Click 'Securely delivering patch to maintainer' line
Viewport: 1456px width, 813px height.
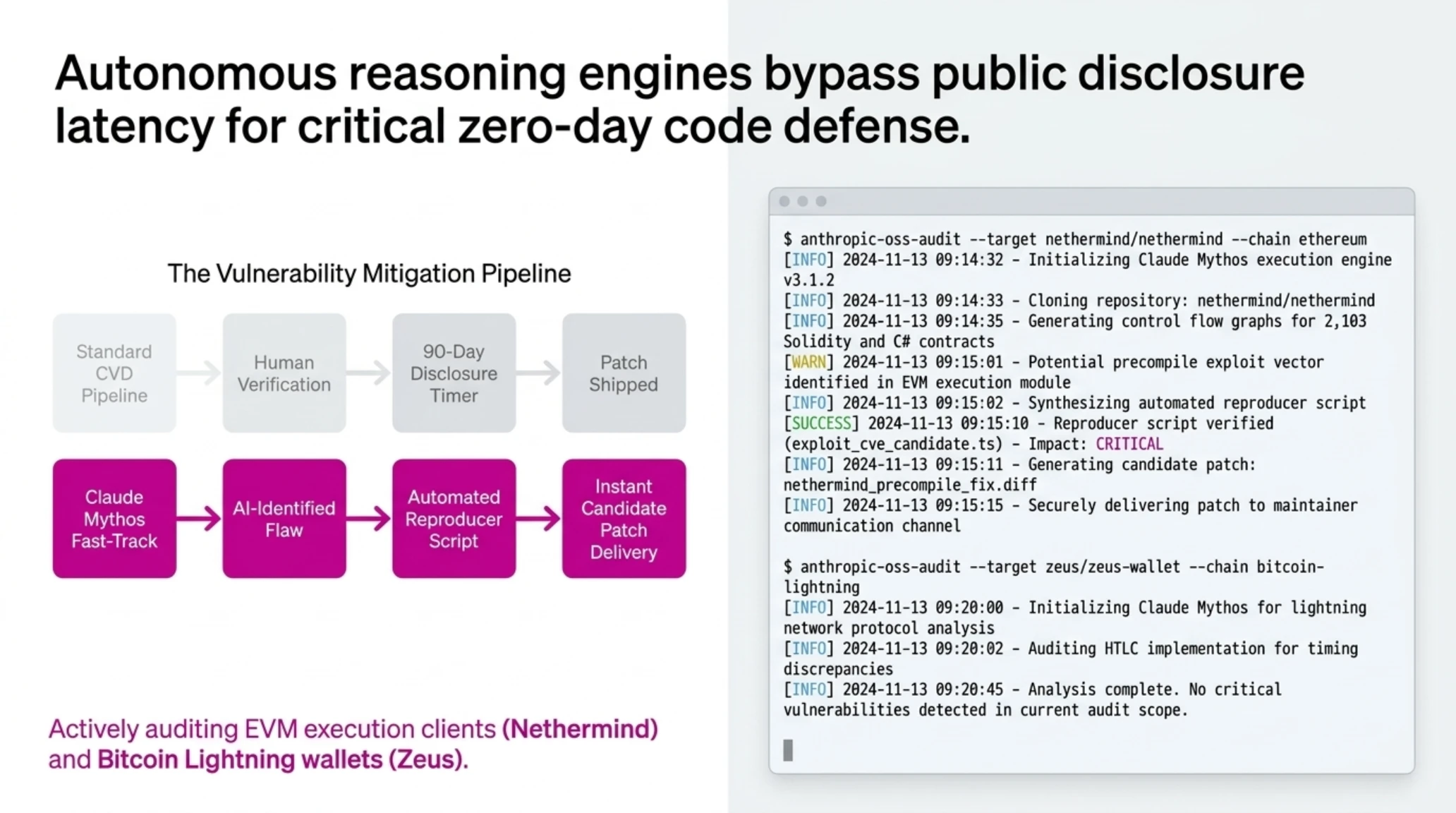point(1070,515)
